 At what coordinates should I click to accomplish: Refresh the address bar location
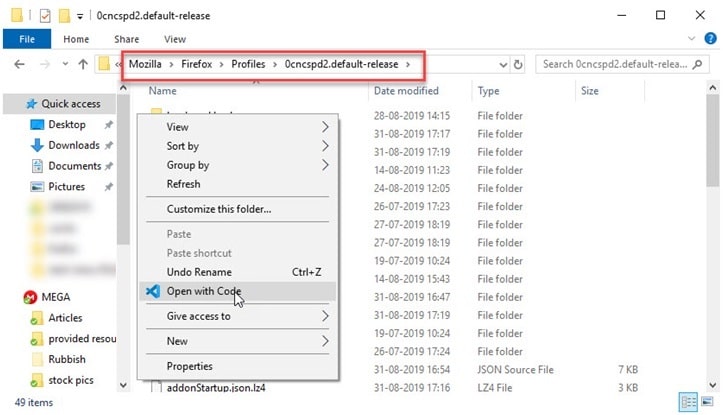point(518,65)
